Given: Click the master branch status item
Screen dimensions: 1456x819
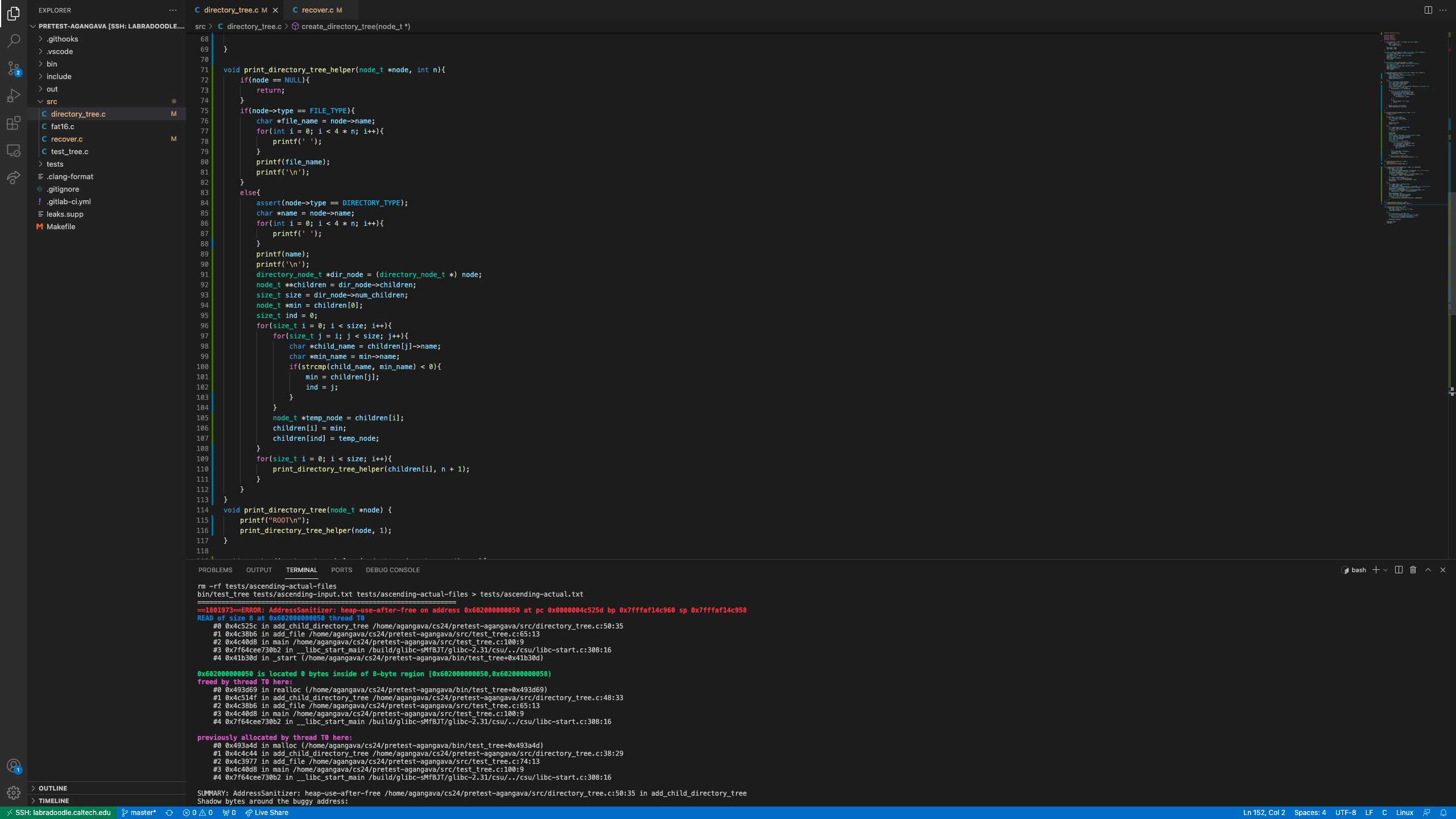Looking at the screenshot, I should [x=139, y=813].
